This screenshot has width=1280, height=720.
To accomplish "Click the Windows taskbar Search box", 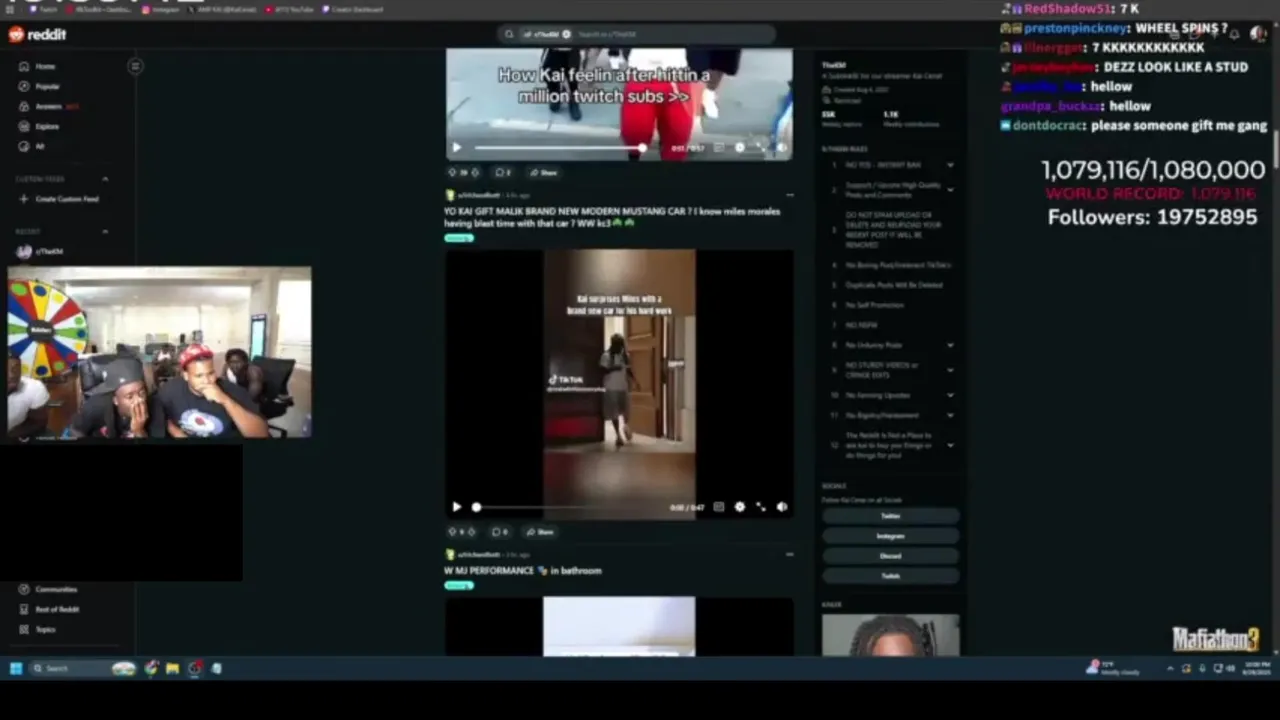I will [x=84, y=668].
